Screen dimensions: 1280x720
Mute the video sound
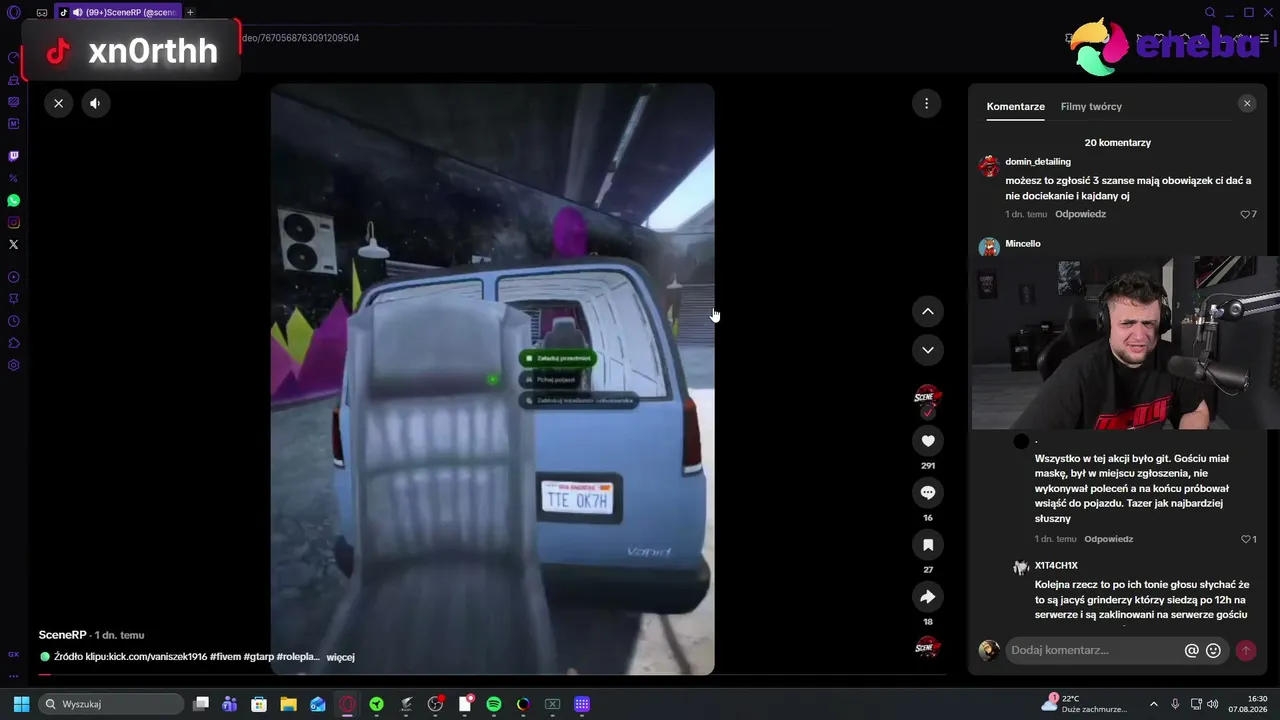(x=95, y=103)
